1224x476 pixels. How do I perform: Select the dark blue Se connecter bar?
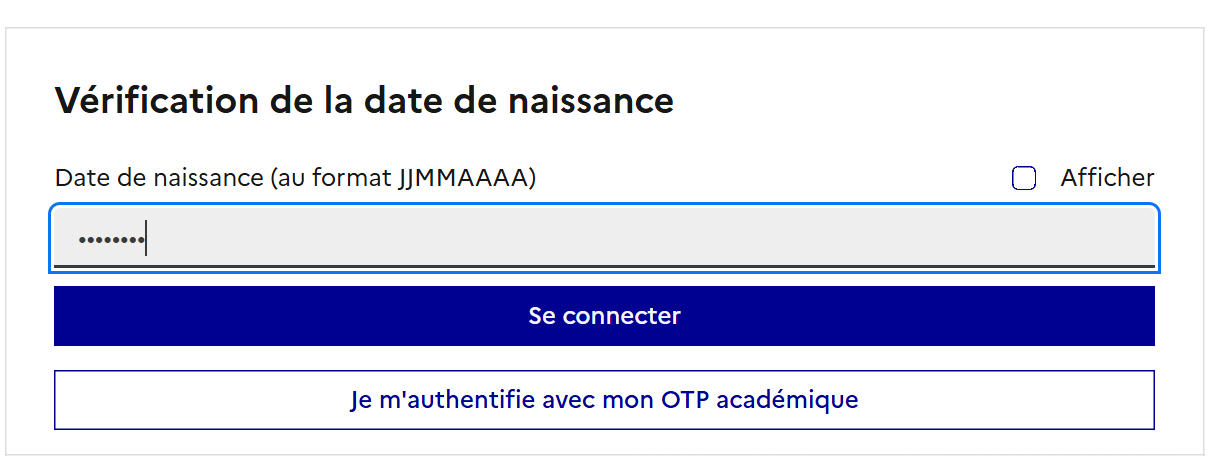pyautogui.click(x=604, y=316)
